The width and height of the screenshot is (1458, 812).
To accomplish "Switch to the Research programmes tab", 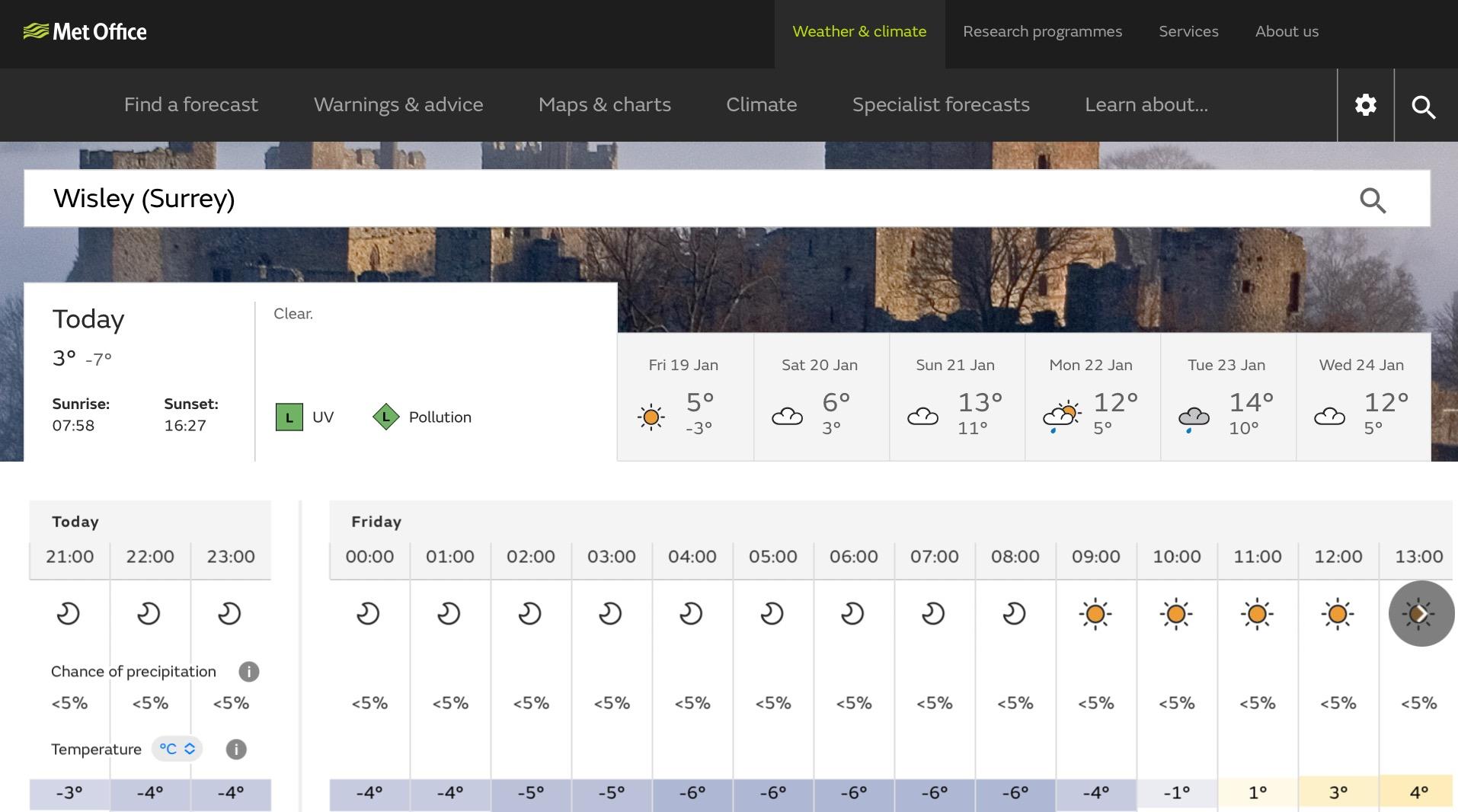I will pos(1041,32).
